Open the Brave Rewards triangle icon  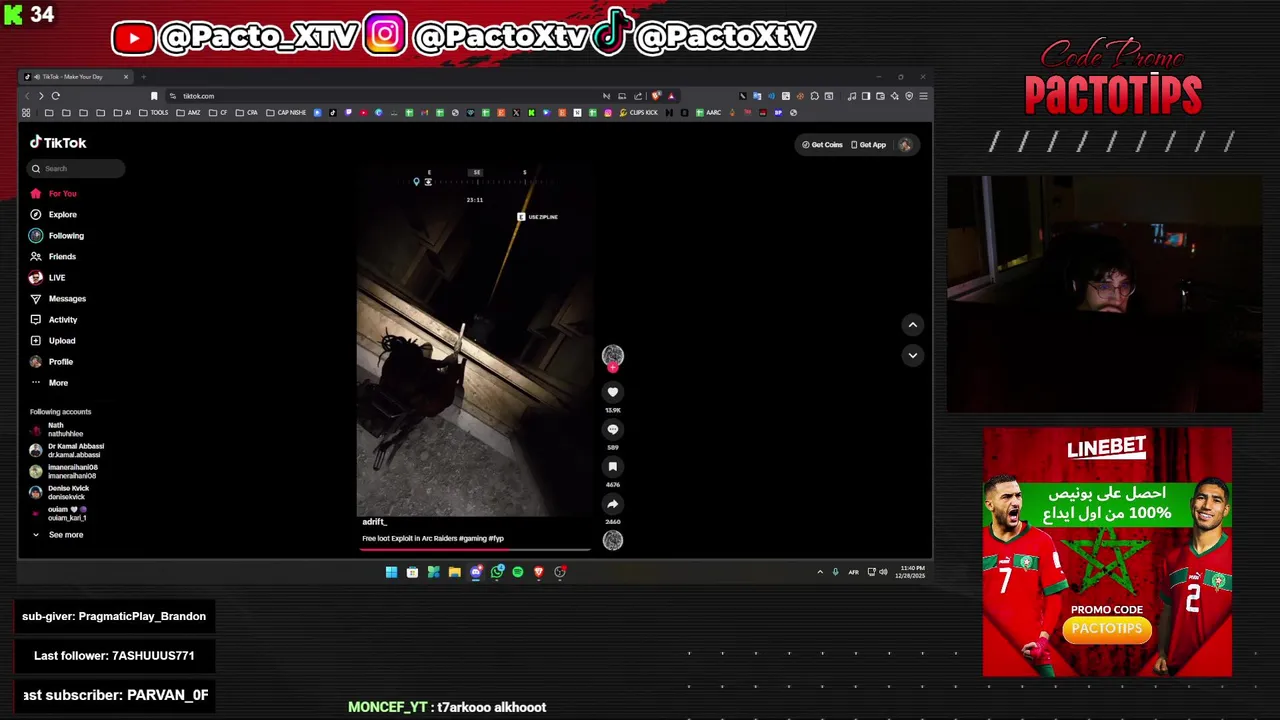pos(671,96)
